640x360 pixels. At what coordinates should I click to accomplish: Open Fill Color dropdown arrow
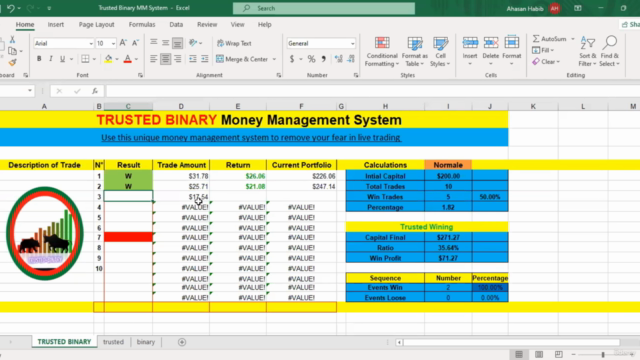(117, 59)
